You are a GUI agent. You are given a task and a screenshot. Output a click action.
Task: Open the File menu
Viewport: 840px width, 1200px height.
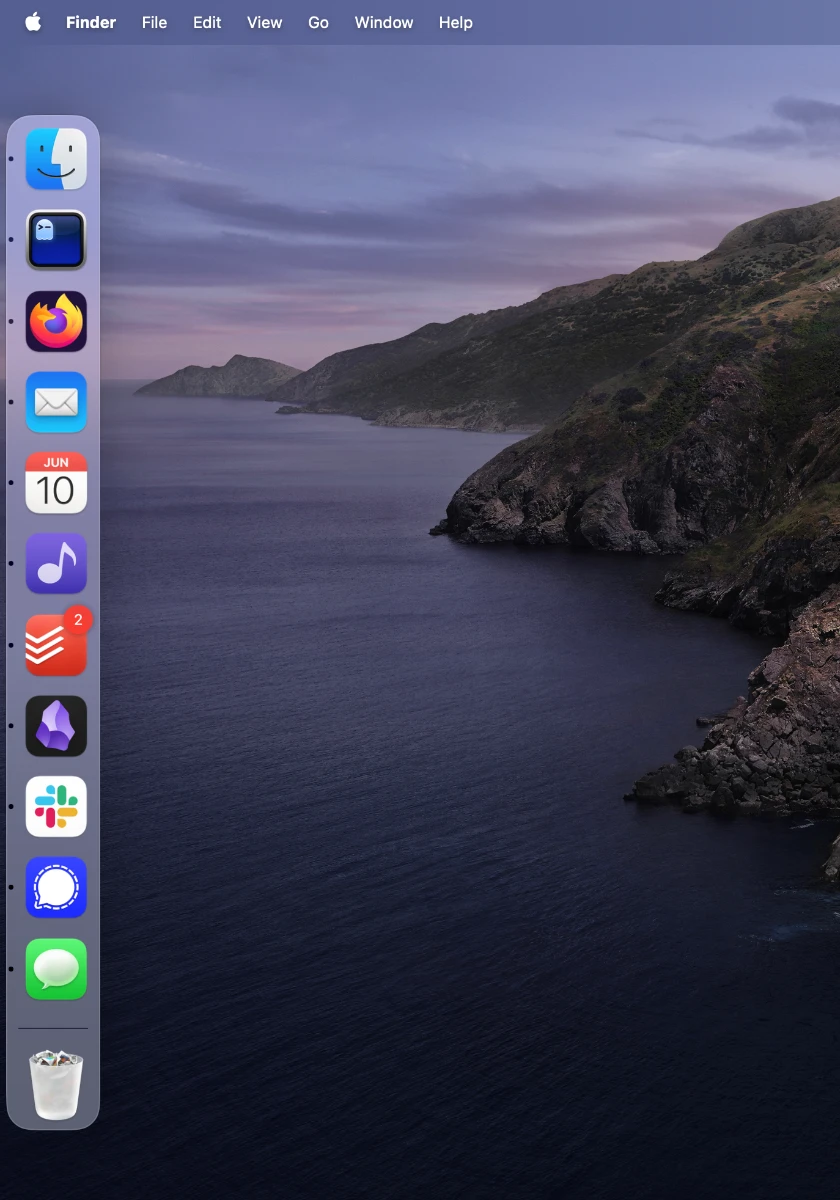pyautogui.click(x=154, y=22)
